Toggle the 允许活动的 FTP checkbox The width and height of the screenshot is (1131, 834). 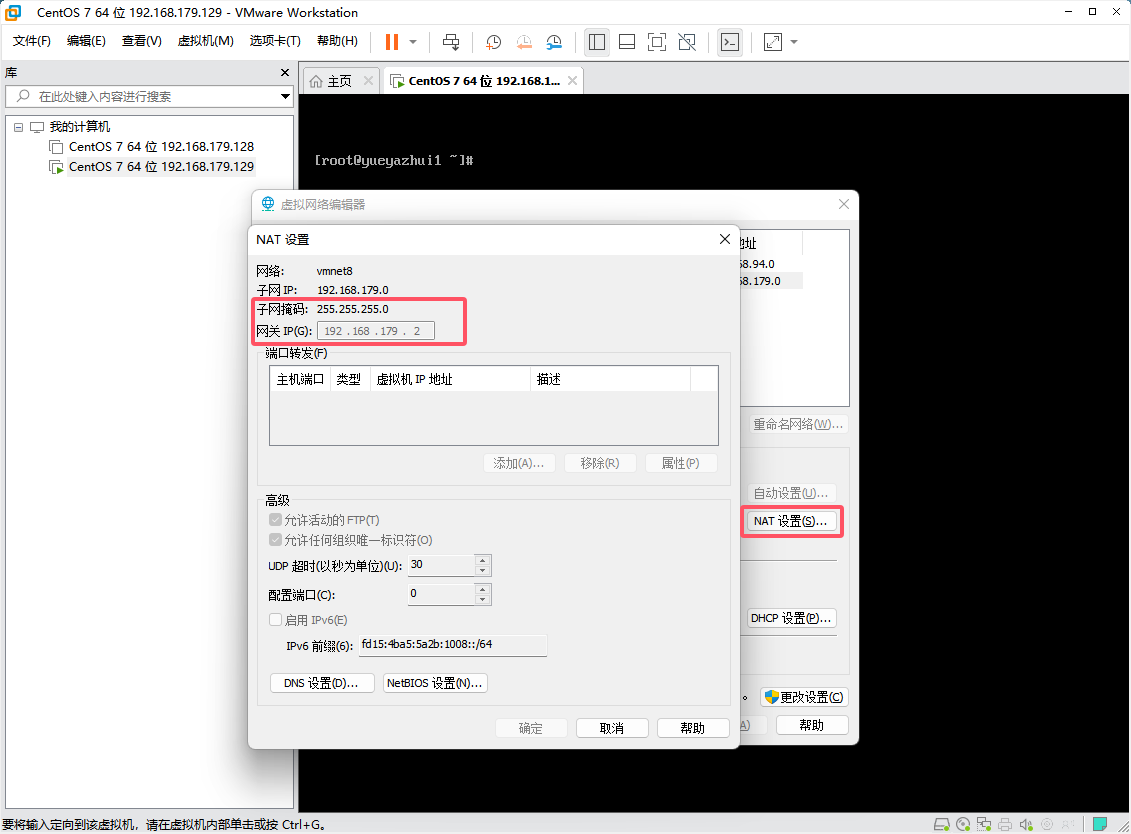coord(275,519)
